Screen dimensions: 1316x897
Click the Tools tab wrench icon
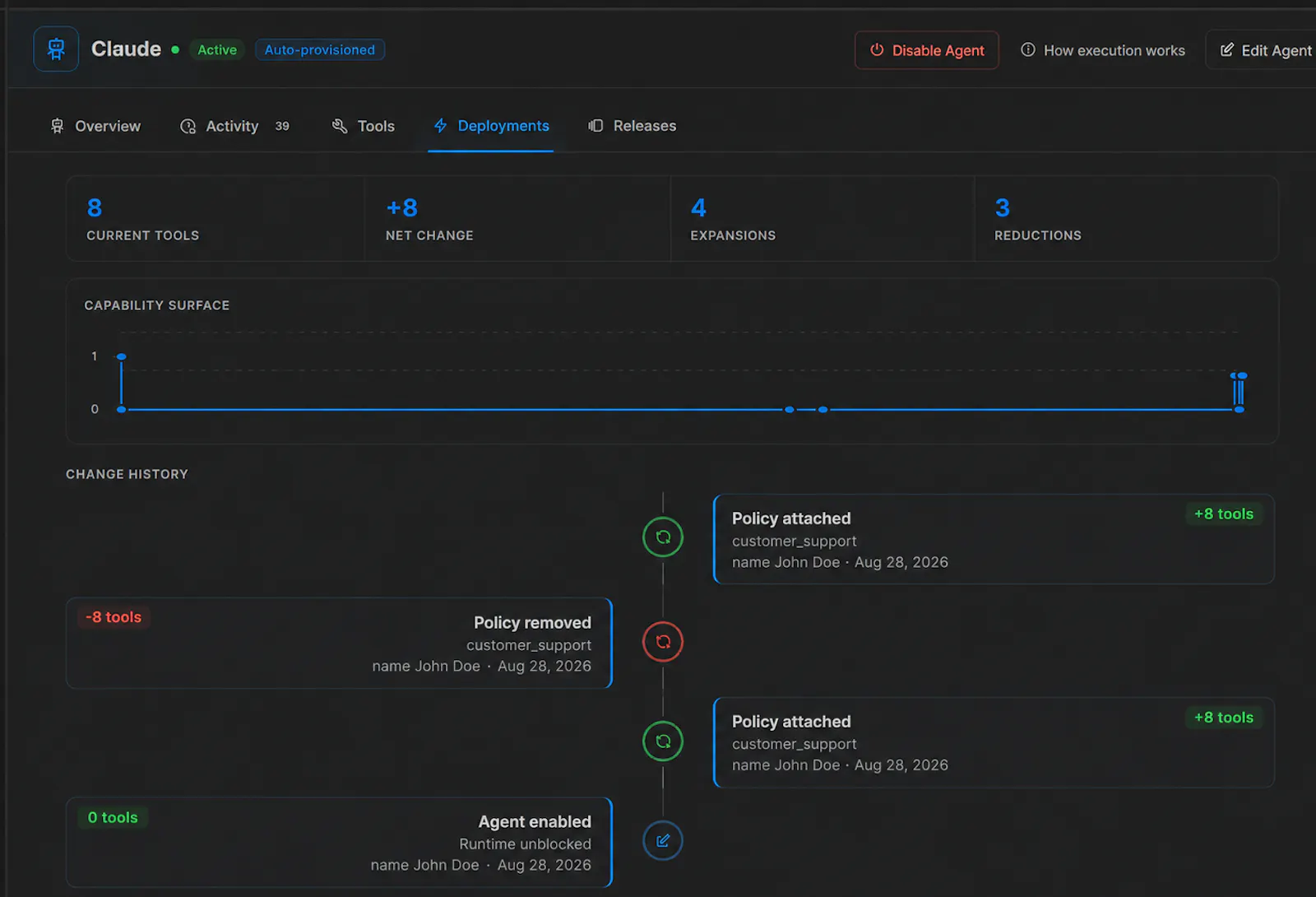340,126
